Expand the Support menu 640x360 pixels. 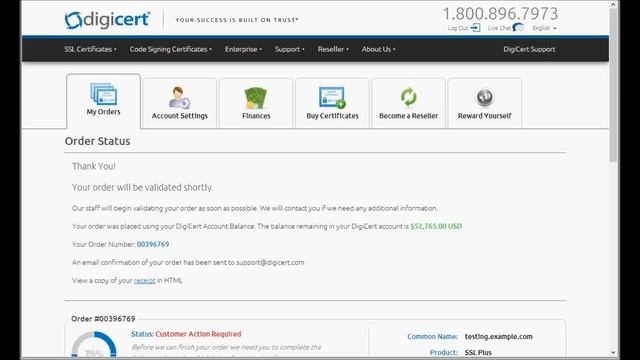pyautogui.click(x=289, y=49)
